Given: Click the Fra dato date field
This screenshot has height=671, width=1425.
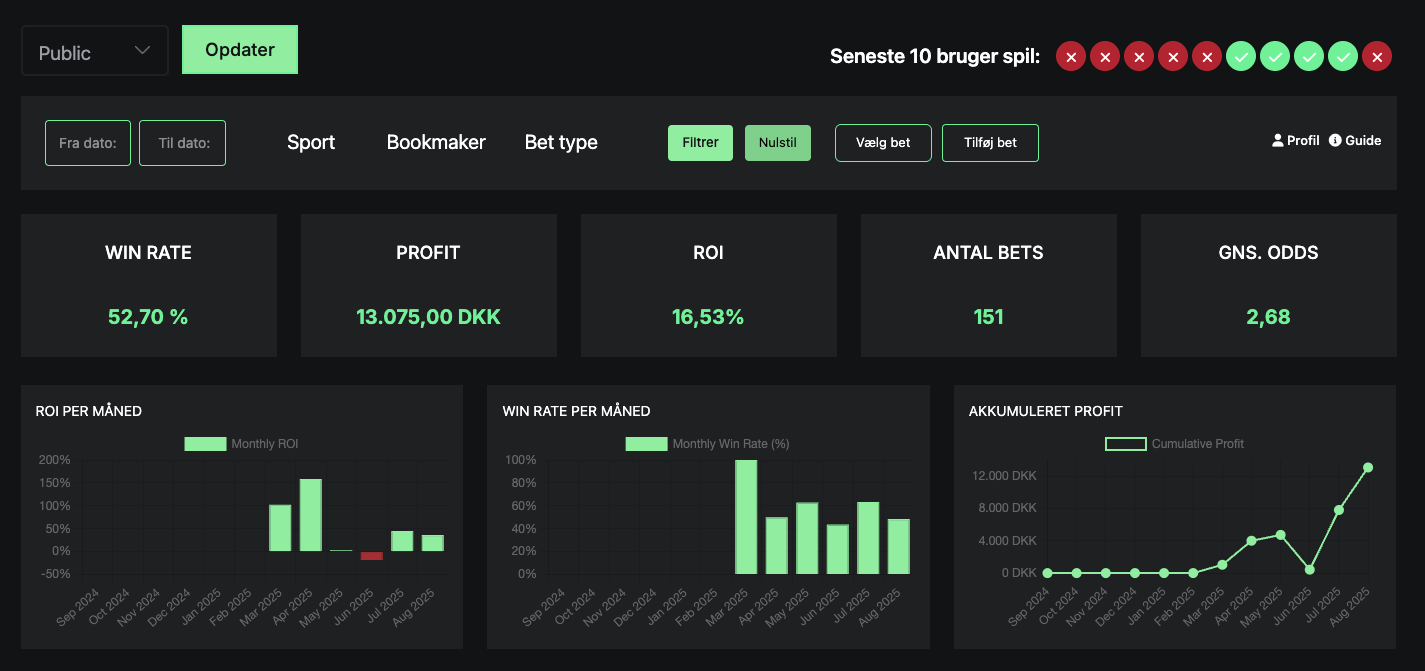Looking at the screenshot, I should coord(88,143).
